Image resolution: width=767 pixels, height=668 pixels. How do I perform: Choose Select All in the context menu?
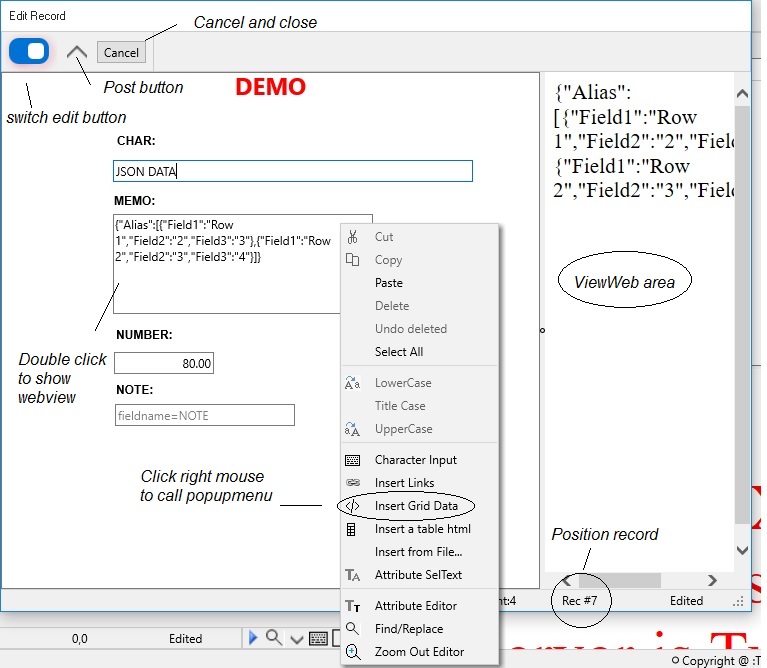click(x=399, y=352)
